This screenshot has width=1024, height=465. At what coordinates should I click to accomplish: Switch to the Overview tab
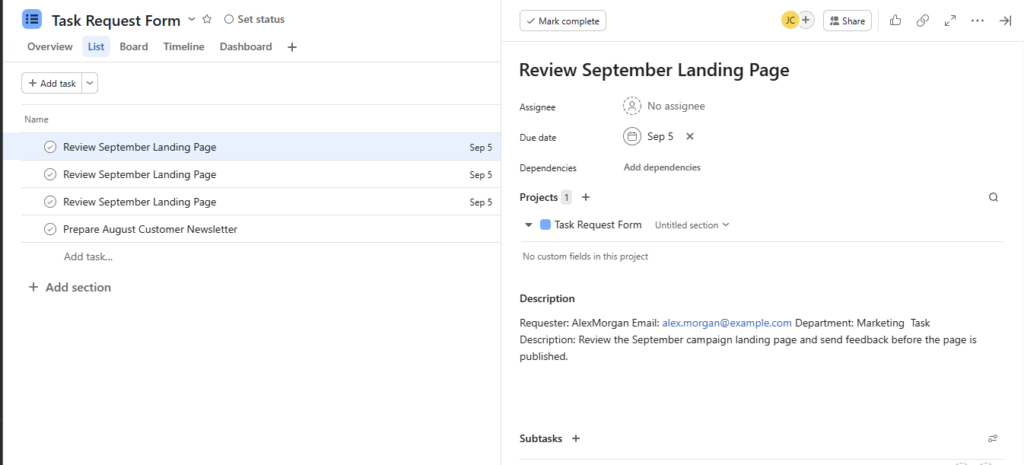click(x=50, y=47)
